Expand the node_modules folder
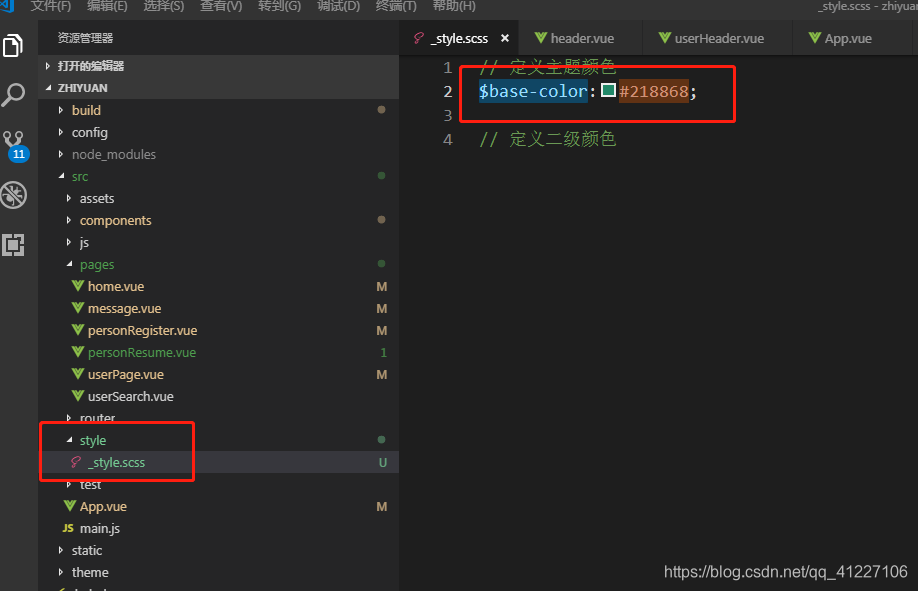This screenshot has height=591, width=918. click(x=61, y=154)
